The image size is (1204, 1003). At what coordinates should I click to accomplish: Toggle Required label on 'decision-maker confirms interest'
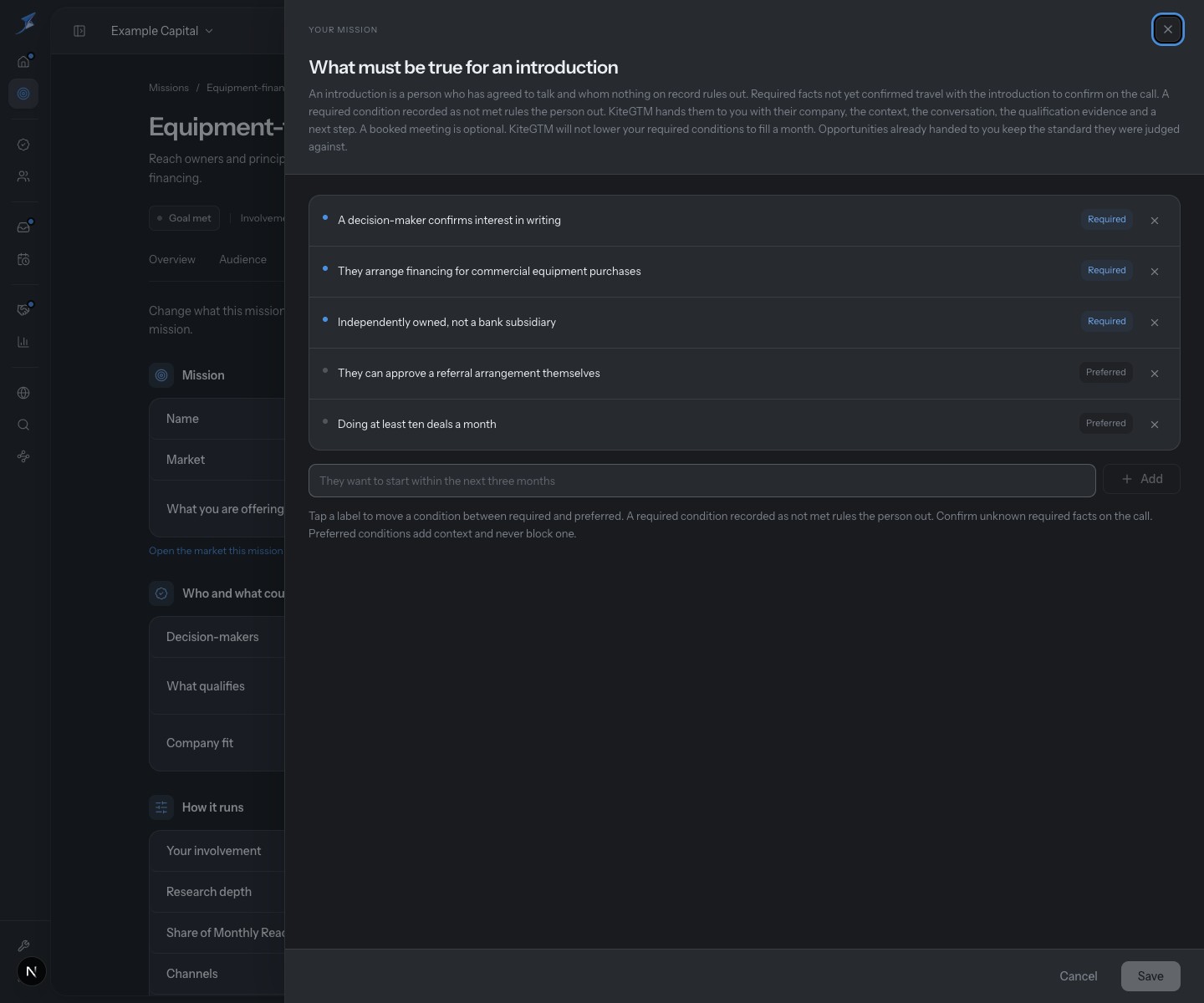[1106, 220]
